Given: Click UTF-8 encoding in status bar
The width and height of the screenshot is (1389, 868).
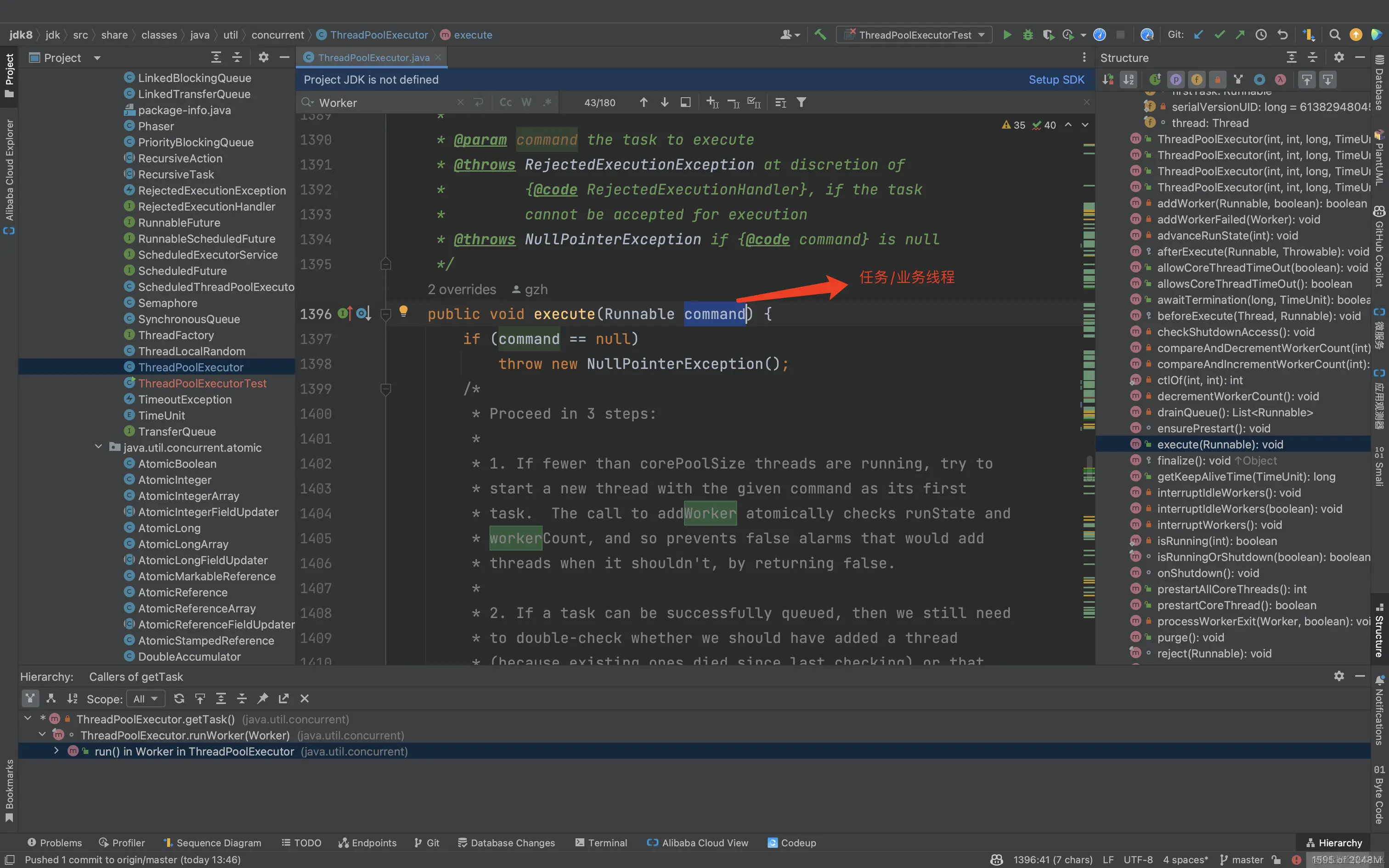Looking at the screenshot, I should pyautogui.click(x=1138, y=859).
